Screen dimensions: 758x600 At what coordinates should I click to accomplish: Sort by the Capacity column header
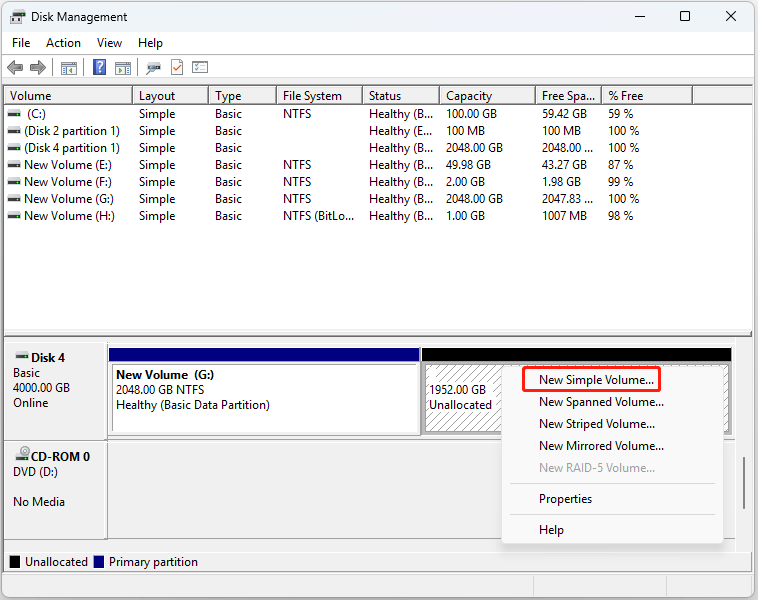488,96
